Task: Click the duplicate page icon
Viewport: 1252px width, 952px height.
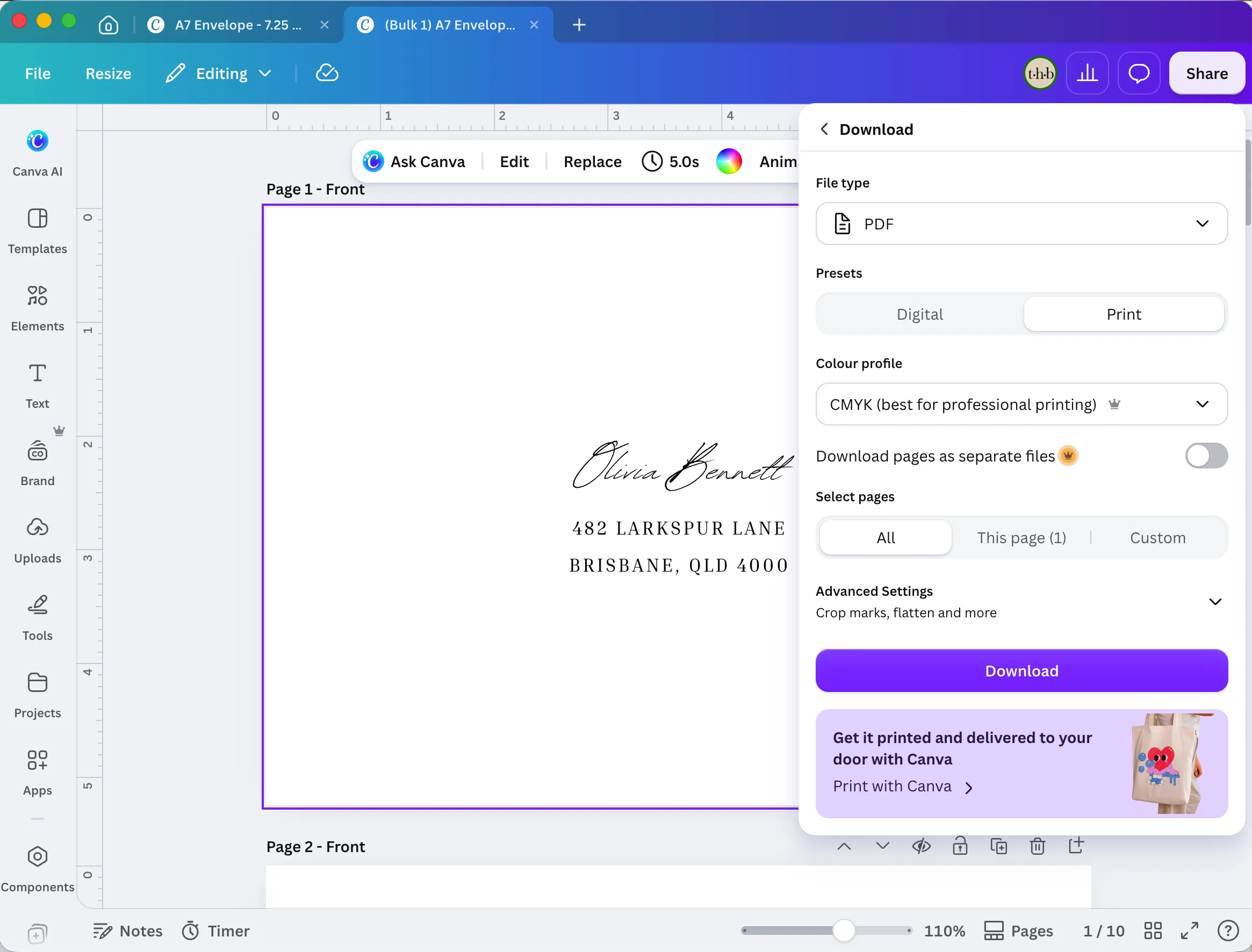Action: click(998, 846)
